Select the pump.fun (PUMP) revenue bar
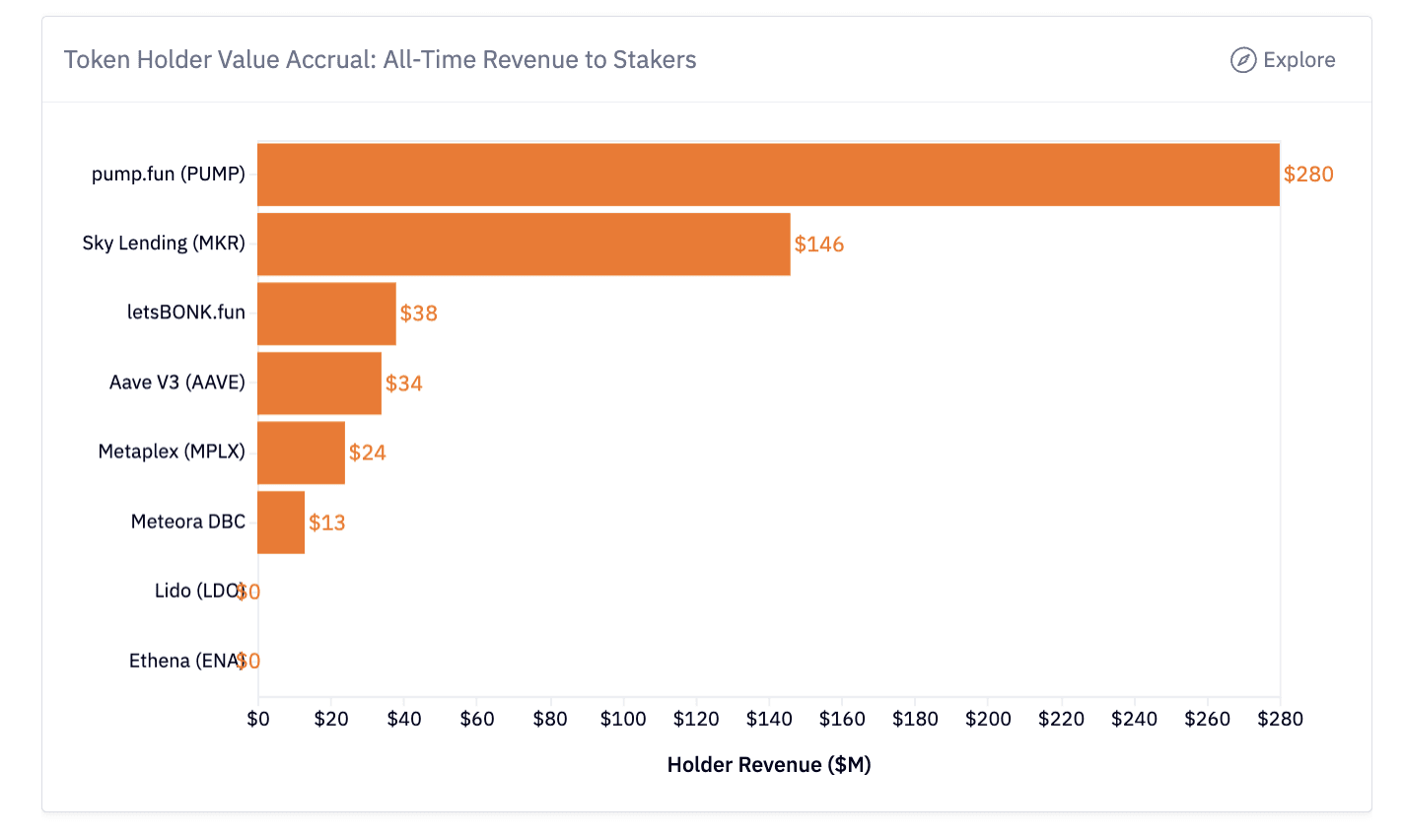The image size is (1404, 840). click(769, 174)
